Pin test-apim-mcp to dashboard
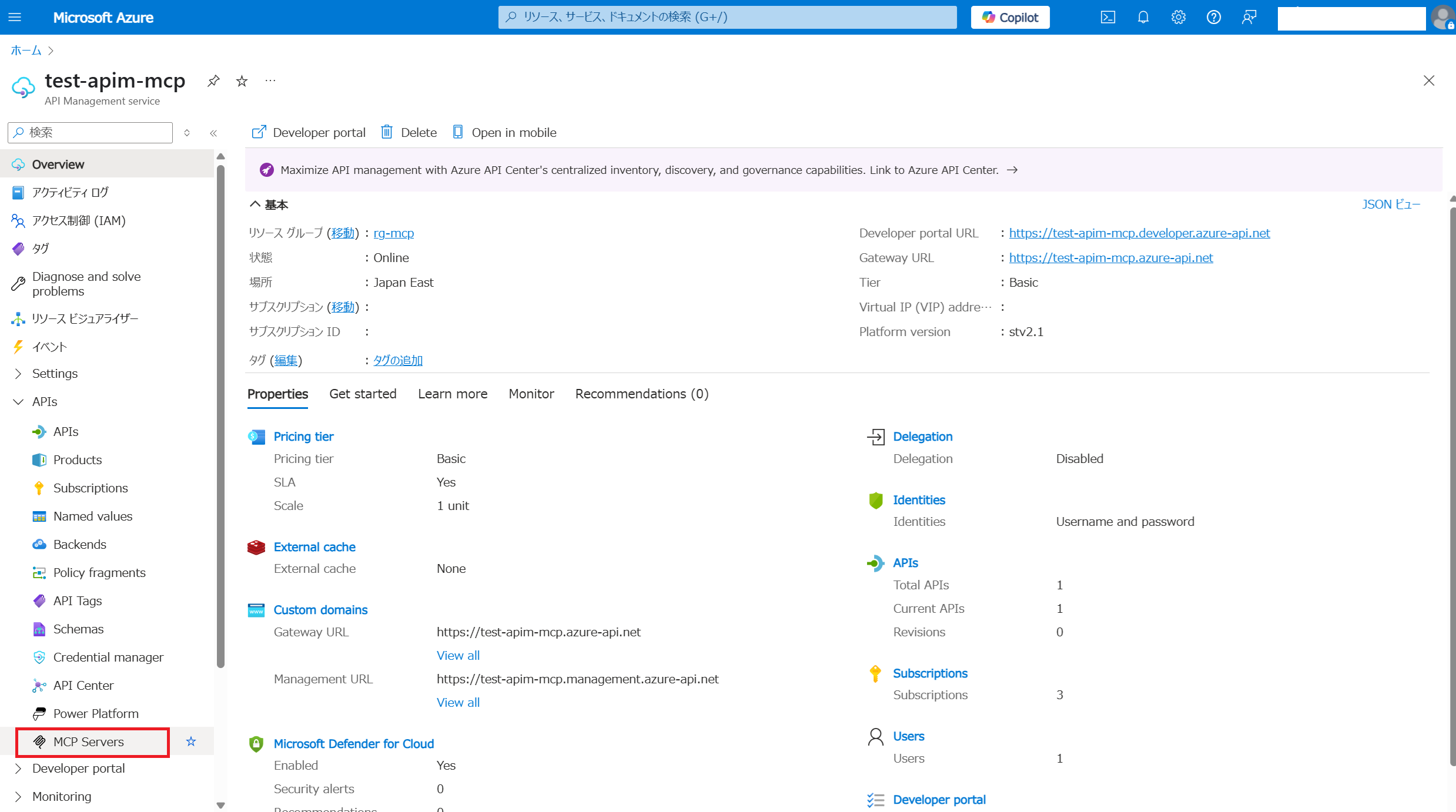1456x812 pixels. (213, 80)
